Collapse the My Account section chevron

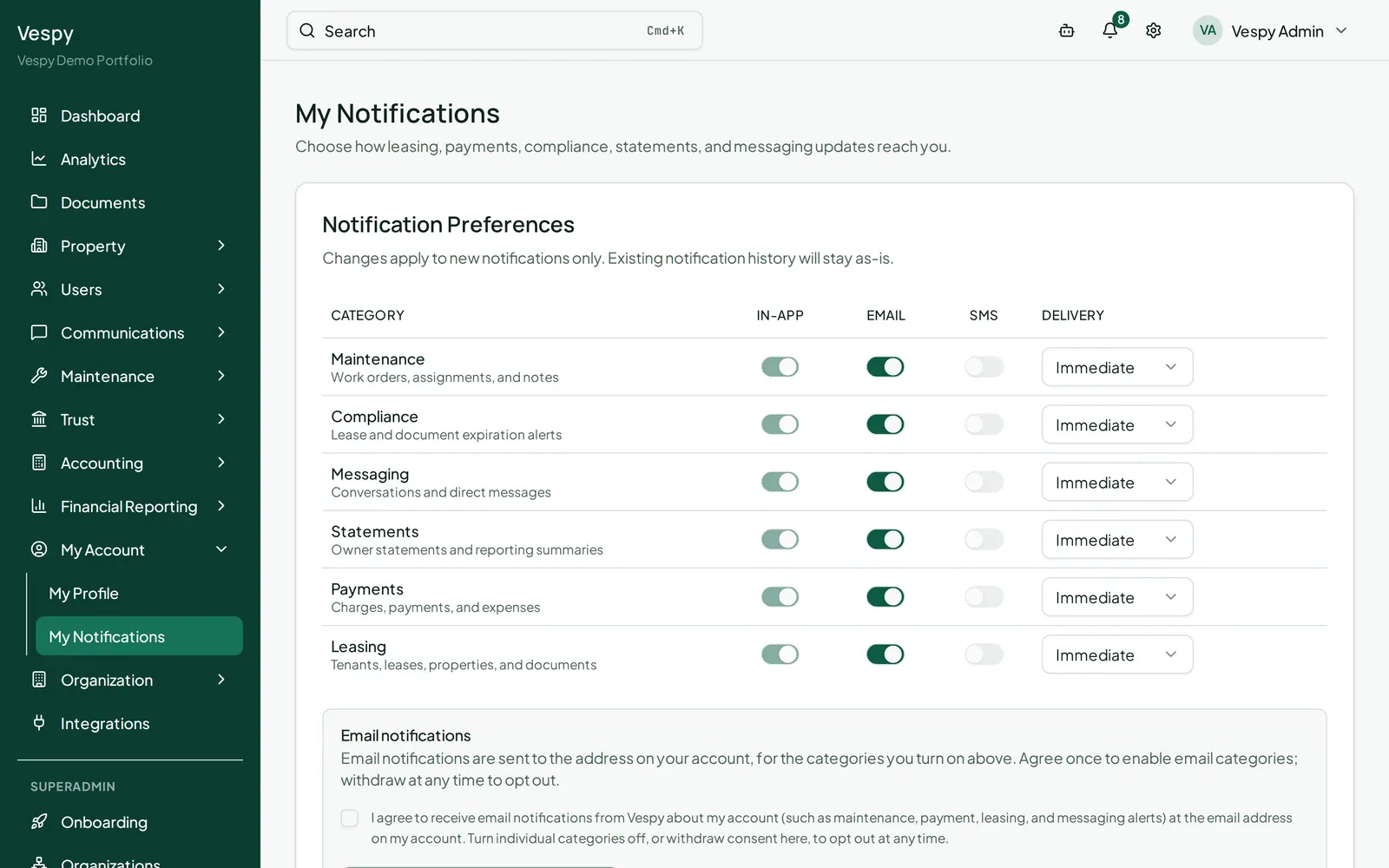(x=221, y=549)
